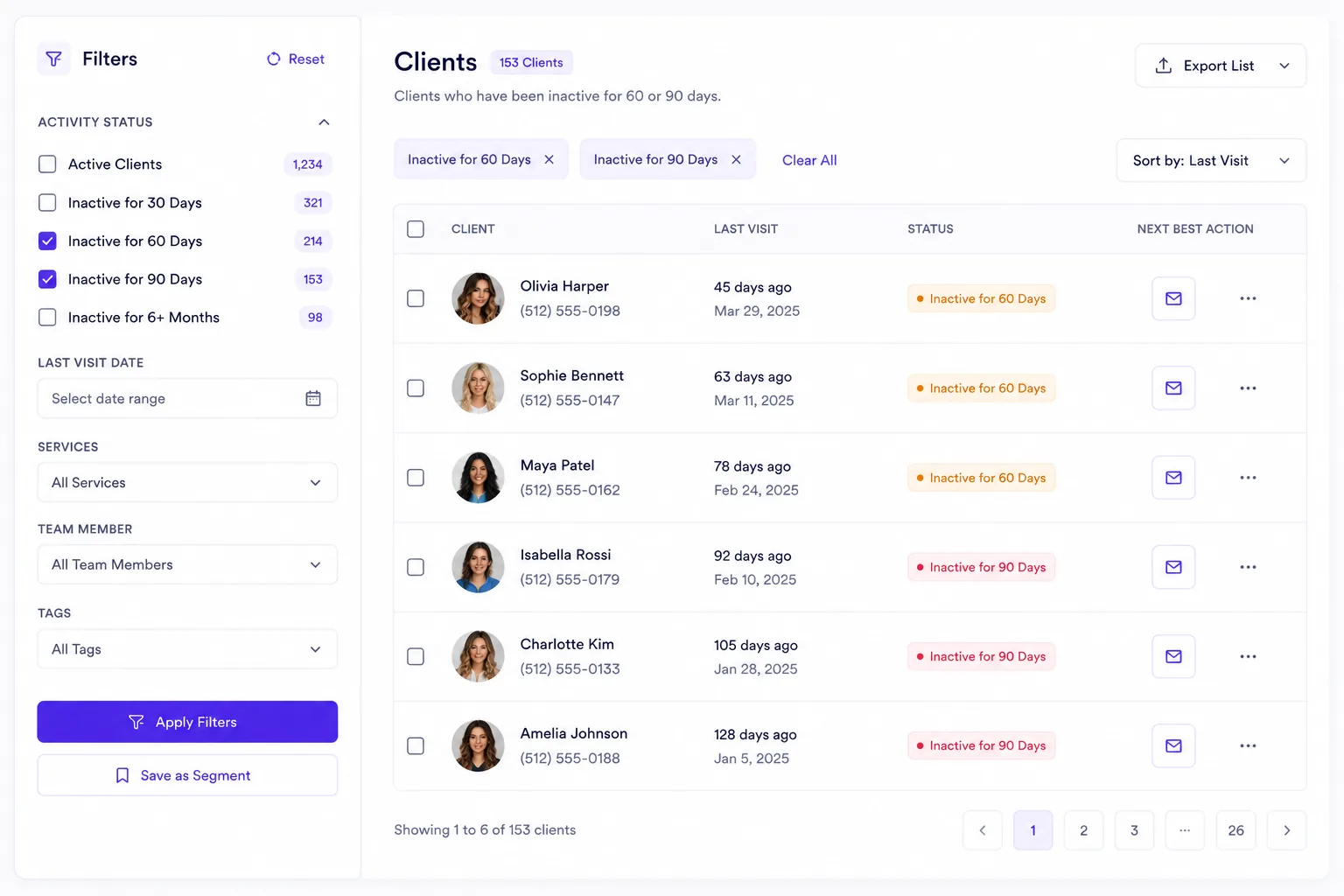
Task: Check the box for Charlotte Kim
Action: coord(416,656)
